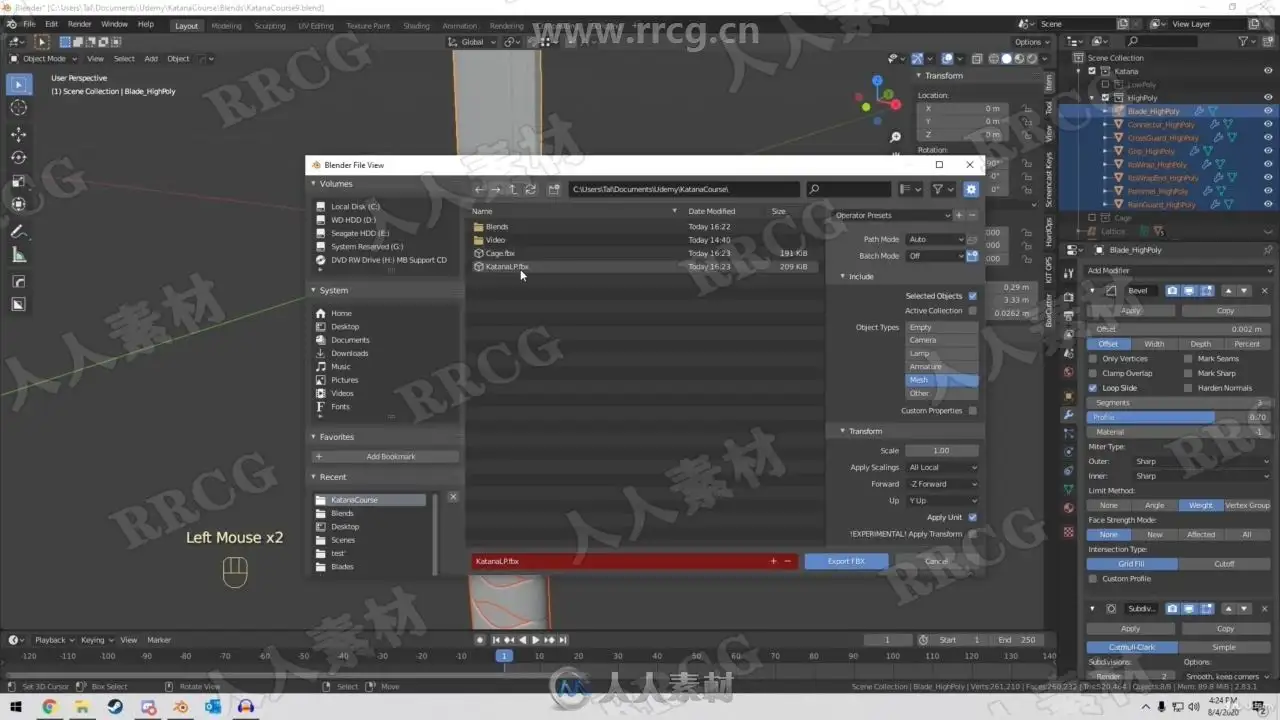Open the Add Modifier dropdown
1280x720 pixels.
pos(1178,271)
